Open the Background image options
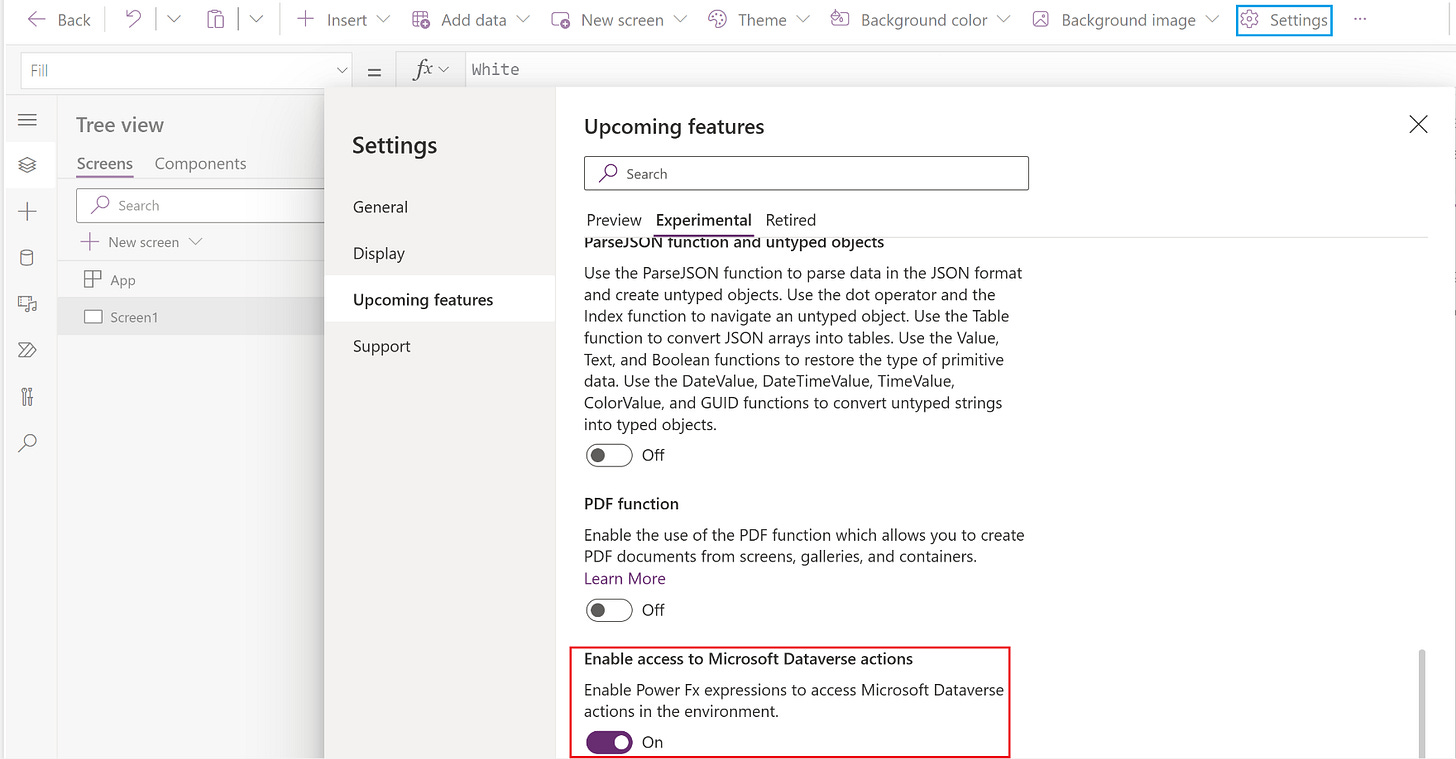Image resolution: width=1456 pixels, height=759 pixels. (1125, 20)
